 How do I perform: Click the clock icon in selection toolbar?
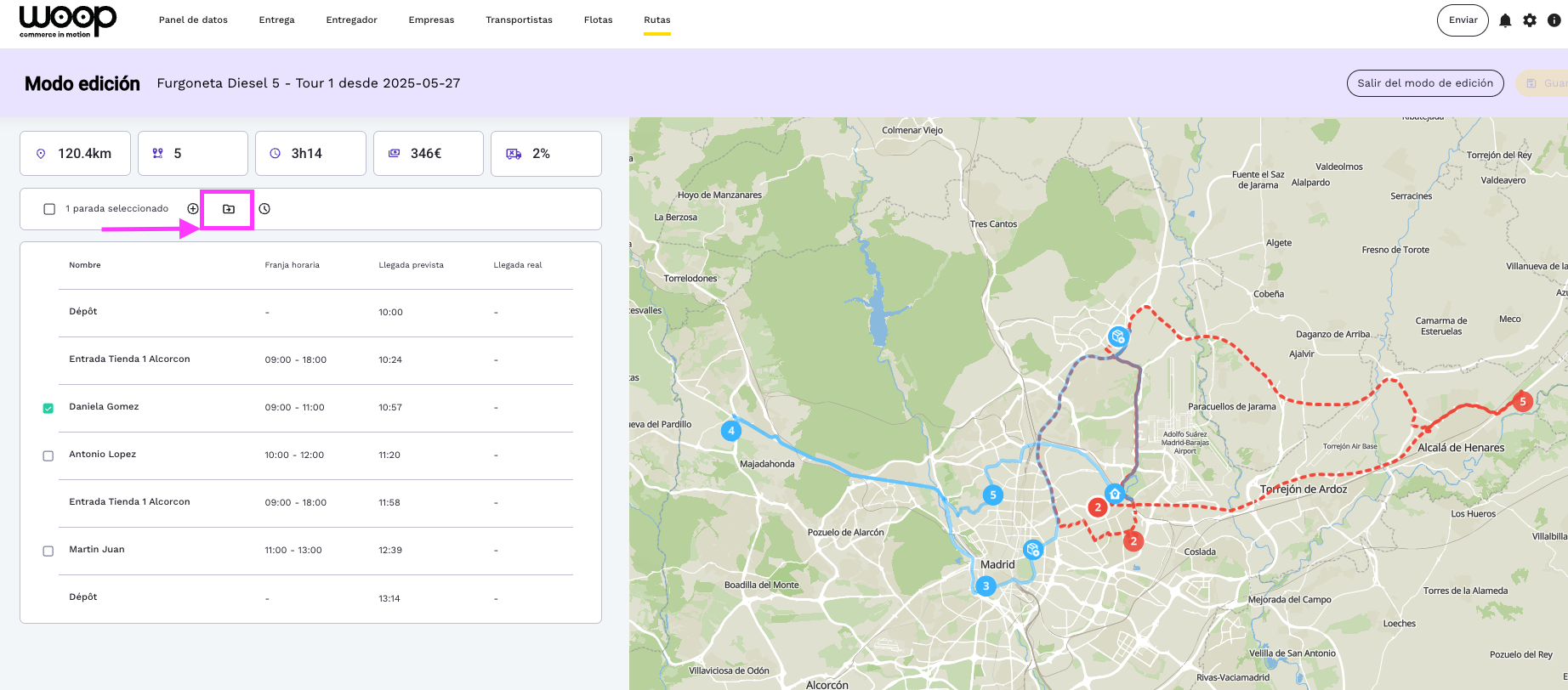click(264, 209)
